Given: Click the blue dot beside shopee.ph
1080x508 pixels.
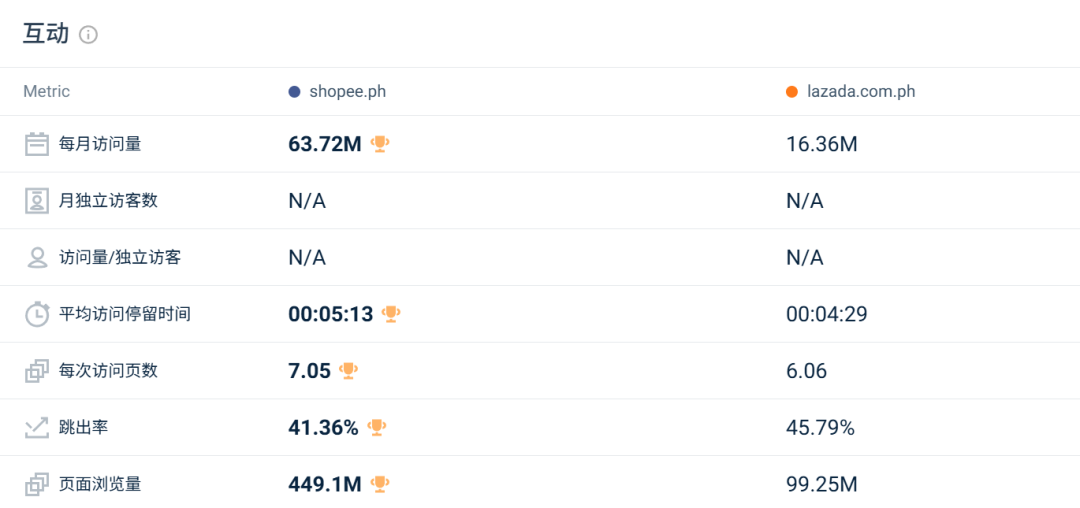Looking at the screenshot, I should 295,92.
